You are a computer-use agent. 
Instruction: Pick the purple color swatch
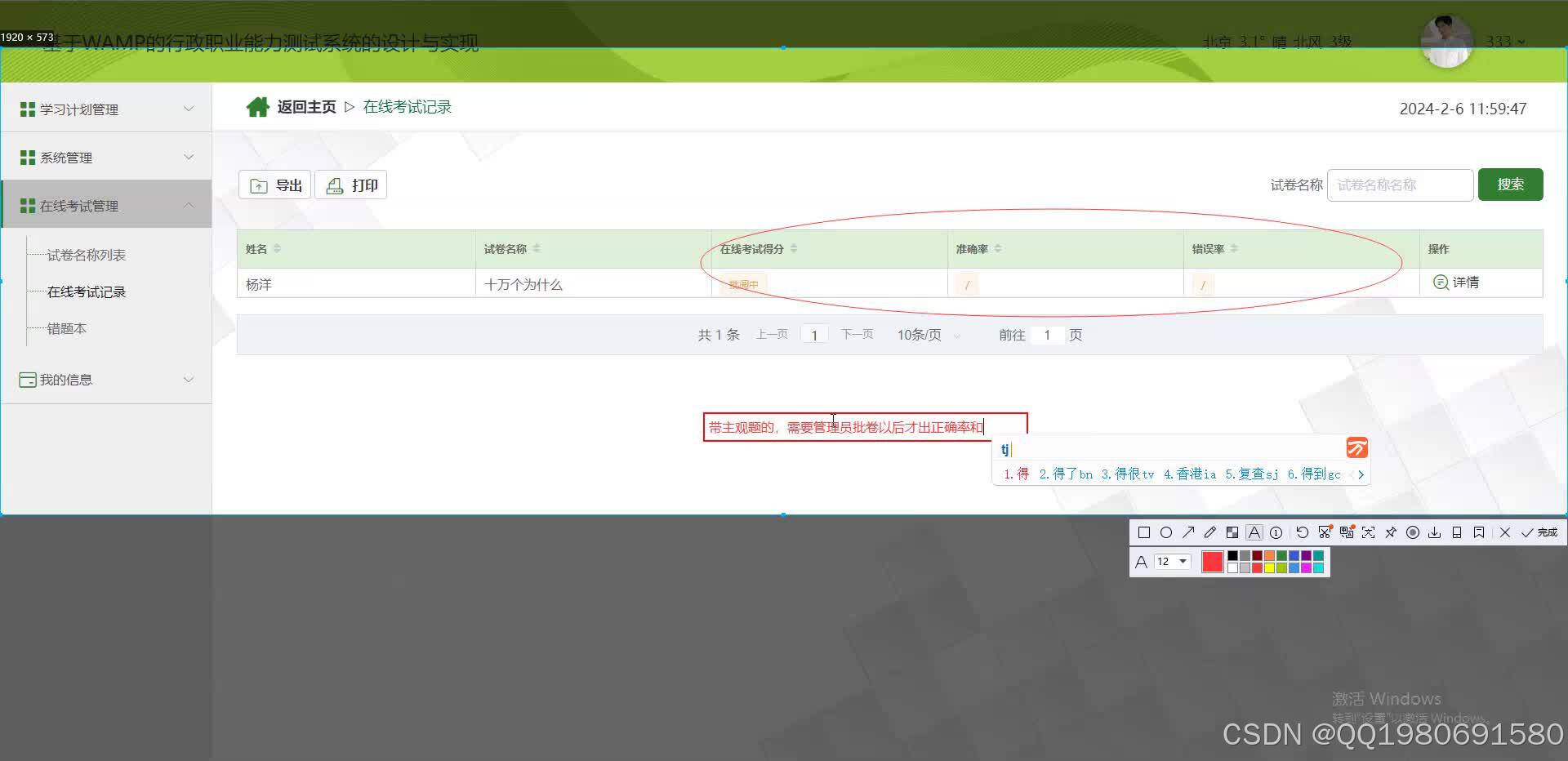click(x=1306, y=555)
